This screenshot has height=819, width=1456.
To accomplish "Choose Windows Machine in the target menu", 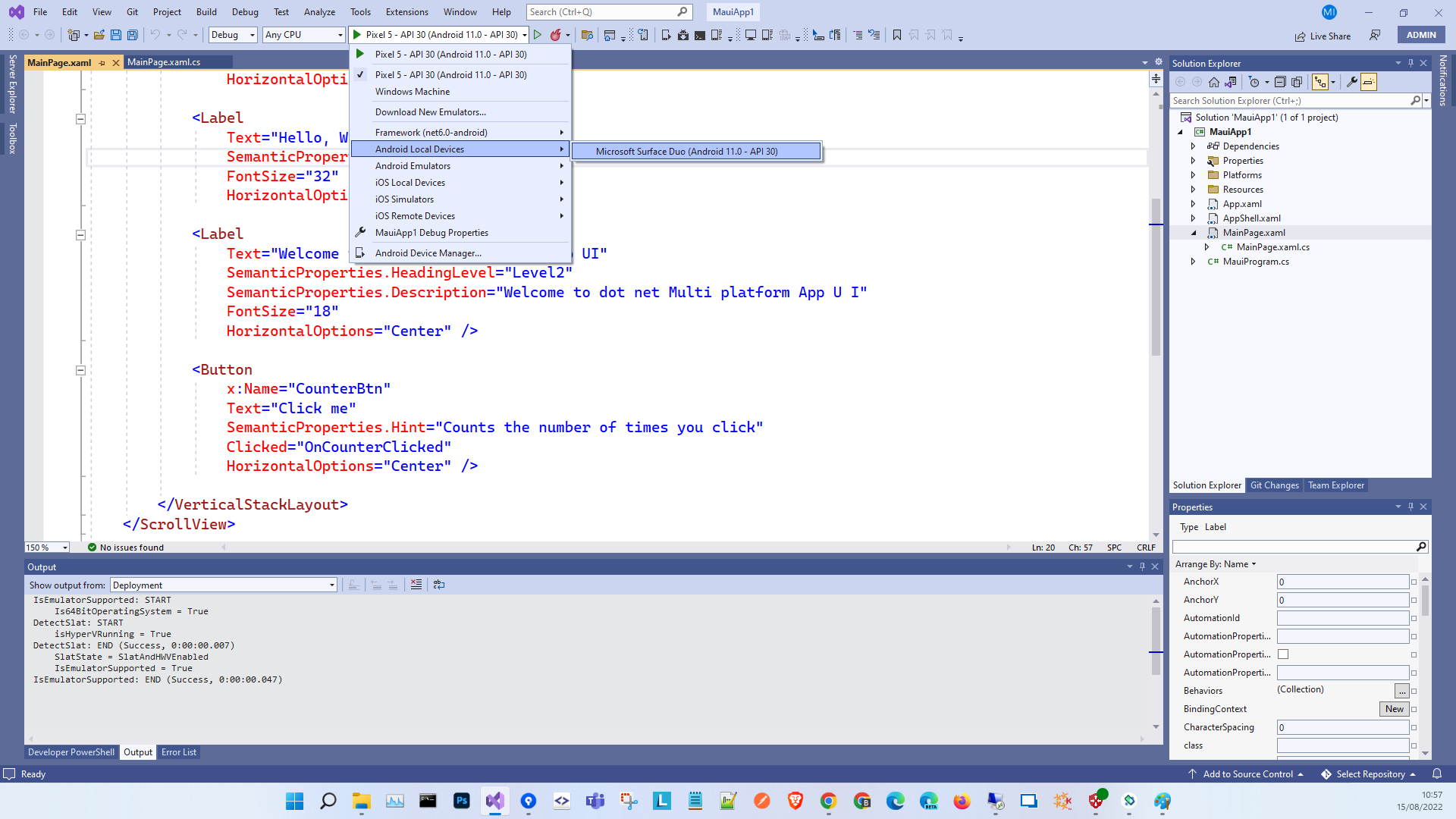I will tap(460, 92).
